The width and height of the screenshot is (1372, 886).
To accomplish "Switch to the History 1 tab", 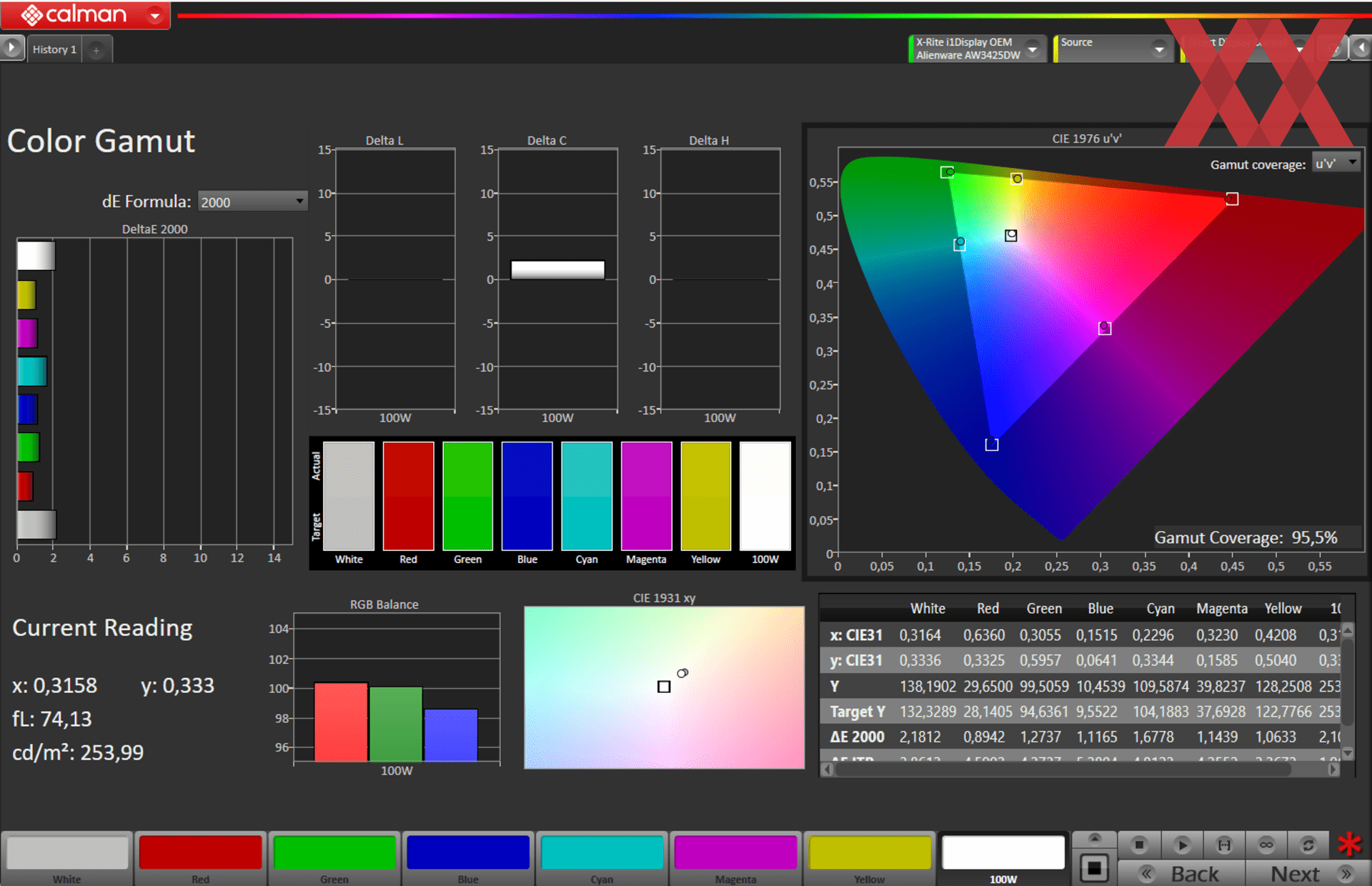I will (x=54, y=49).
